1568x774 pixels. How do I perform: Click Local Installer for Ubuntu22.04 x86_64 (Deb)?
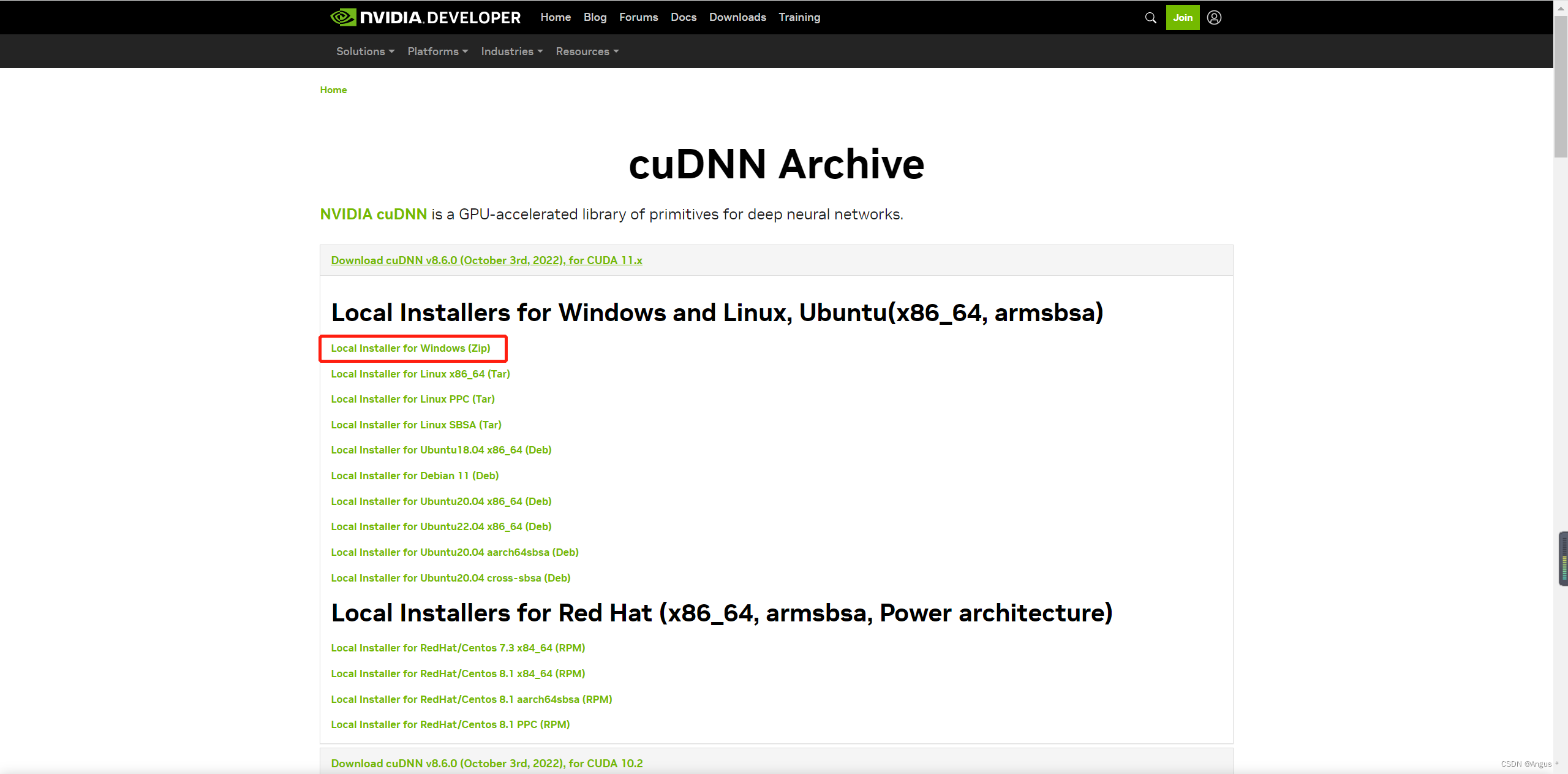click(441, 526)
